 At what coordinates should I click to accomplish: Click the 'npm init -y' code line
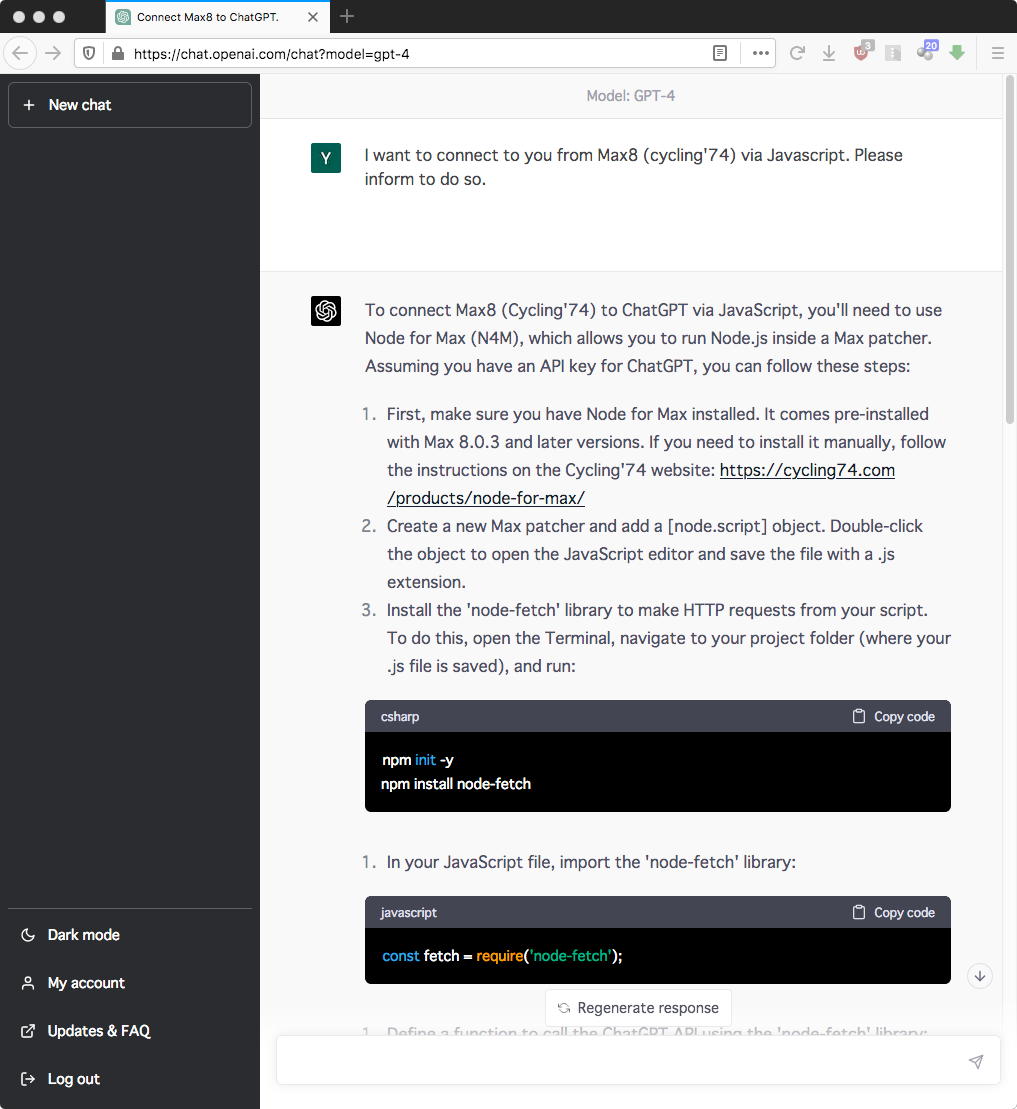click(418, 760)
